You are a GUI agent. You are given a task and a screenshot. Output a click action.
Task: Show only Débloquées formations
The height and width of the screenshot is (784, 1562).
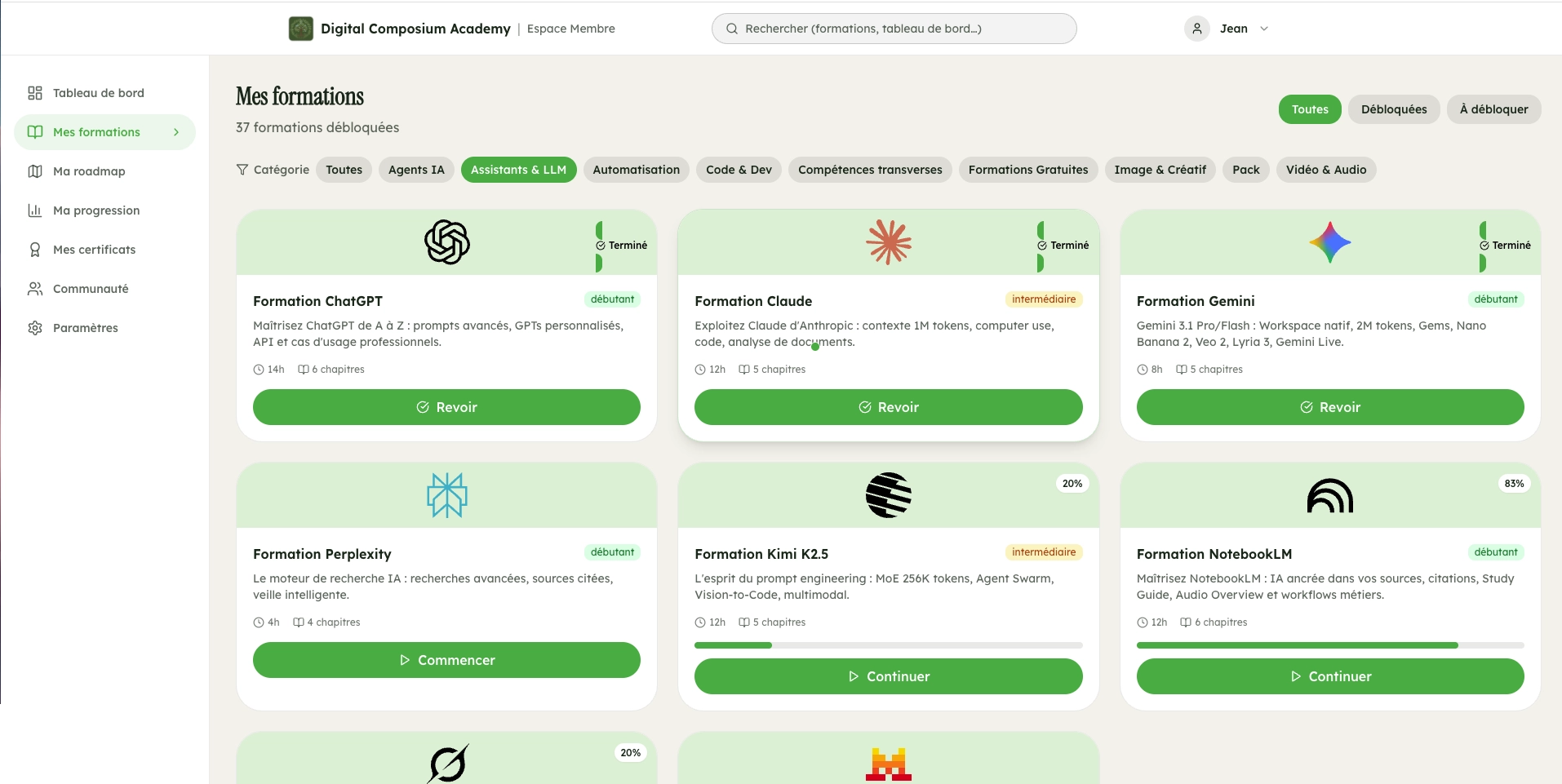point(1393,109)
